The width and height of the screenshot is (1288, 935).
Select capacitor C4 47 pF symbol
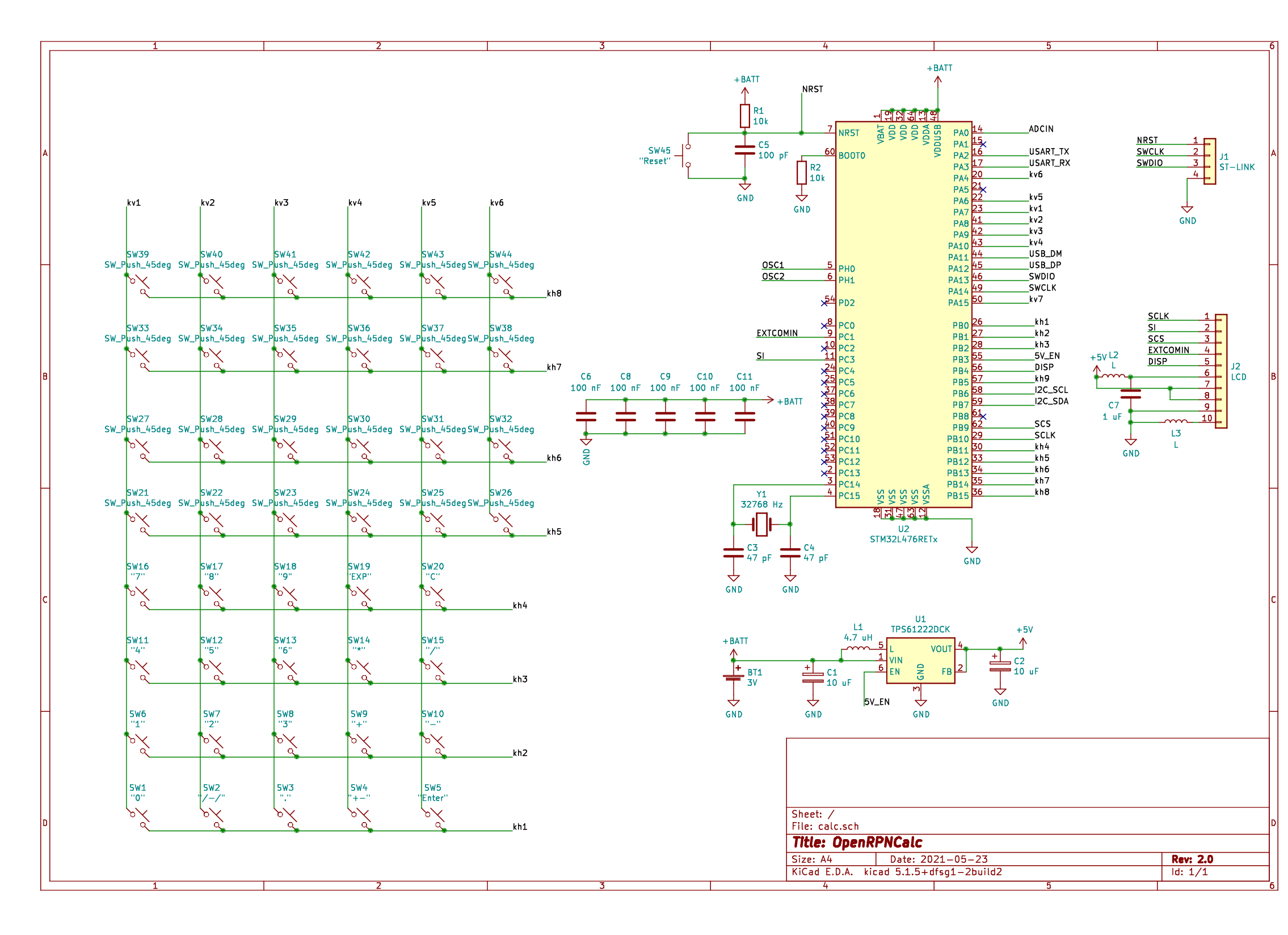[790, 553]
